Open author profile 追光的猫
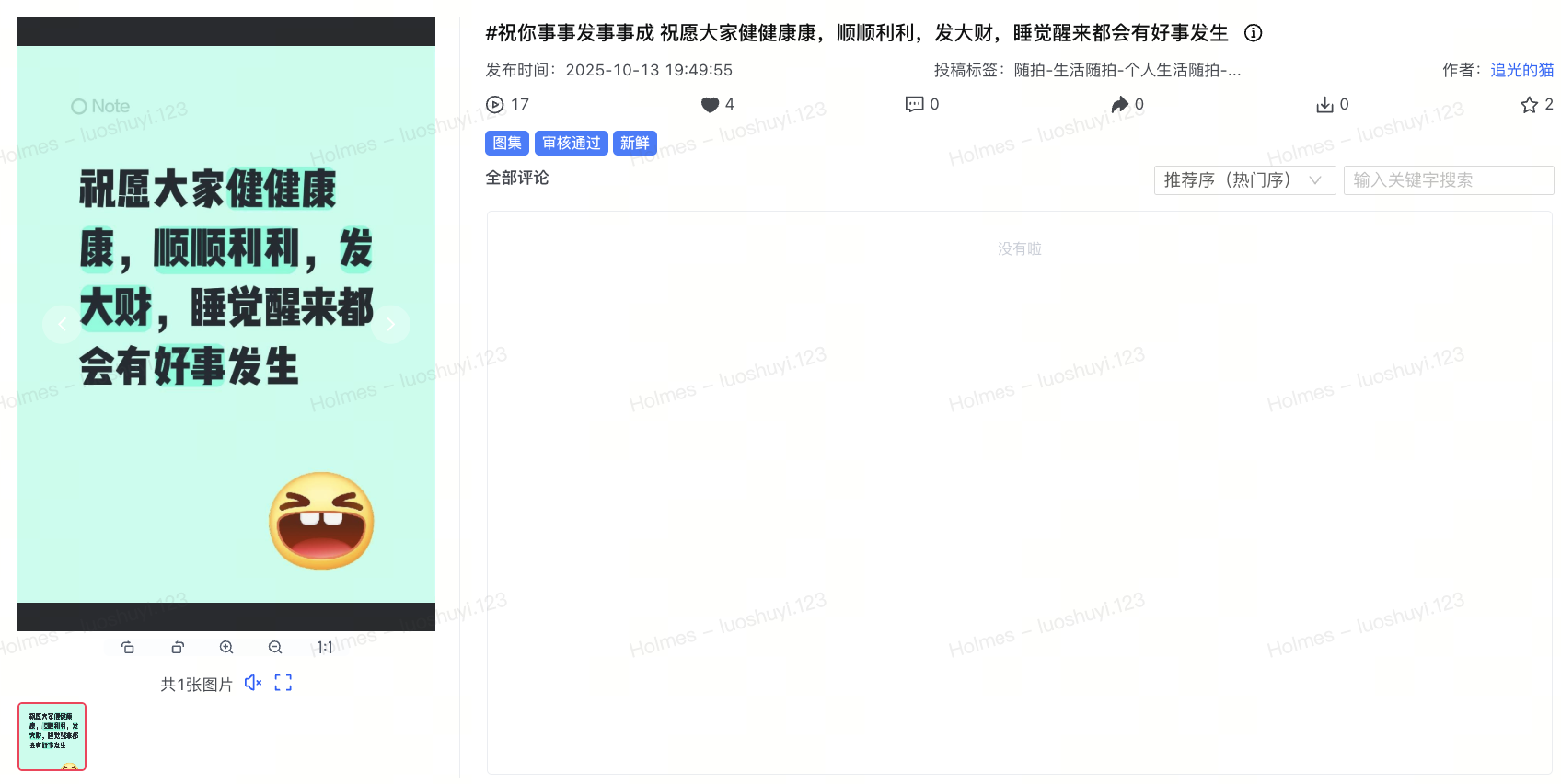Image resolution: width=1561 pixels, height=784 pixels. (x=1522, y=70)
